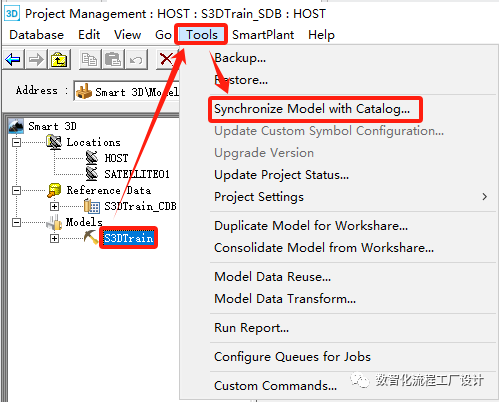499x402 pixels.
Task: Close the open Tools menu
Action: coord(202,35)
